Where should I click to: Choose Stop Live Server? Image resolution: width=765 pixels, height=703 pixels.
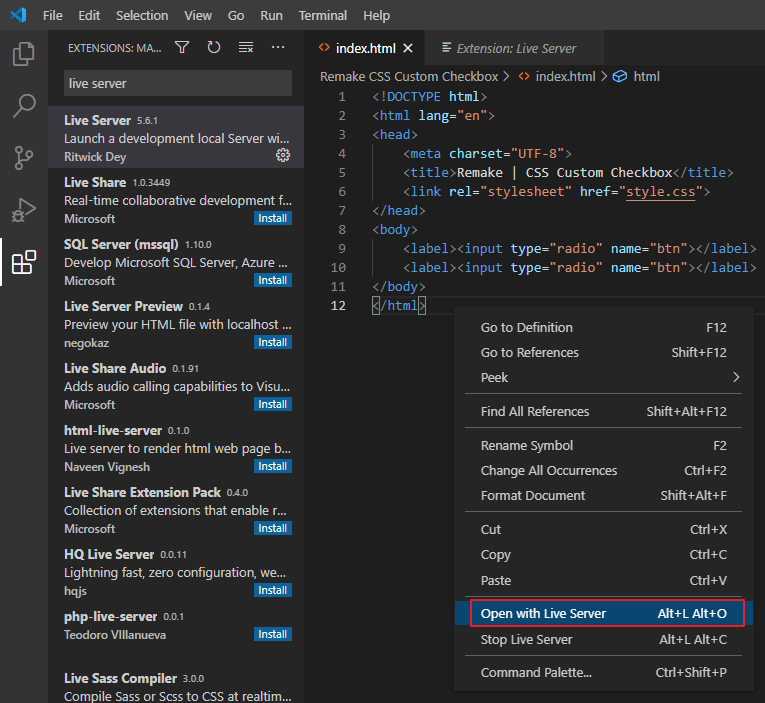click(604, 639)
